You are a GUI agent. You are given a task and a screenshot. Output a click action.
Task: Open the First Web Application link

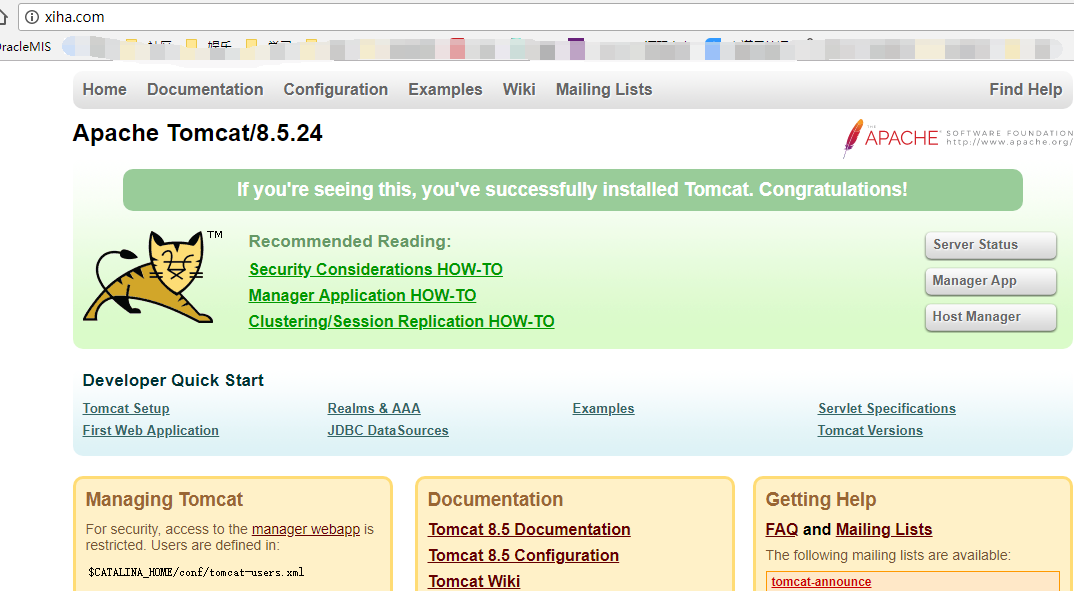tap(151, 431)
